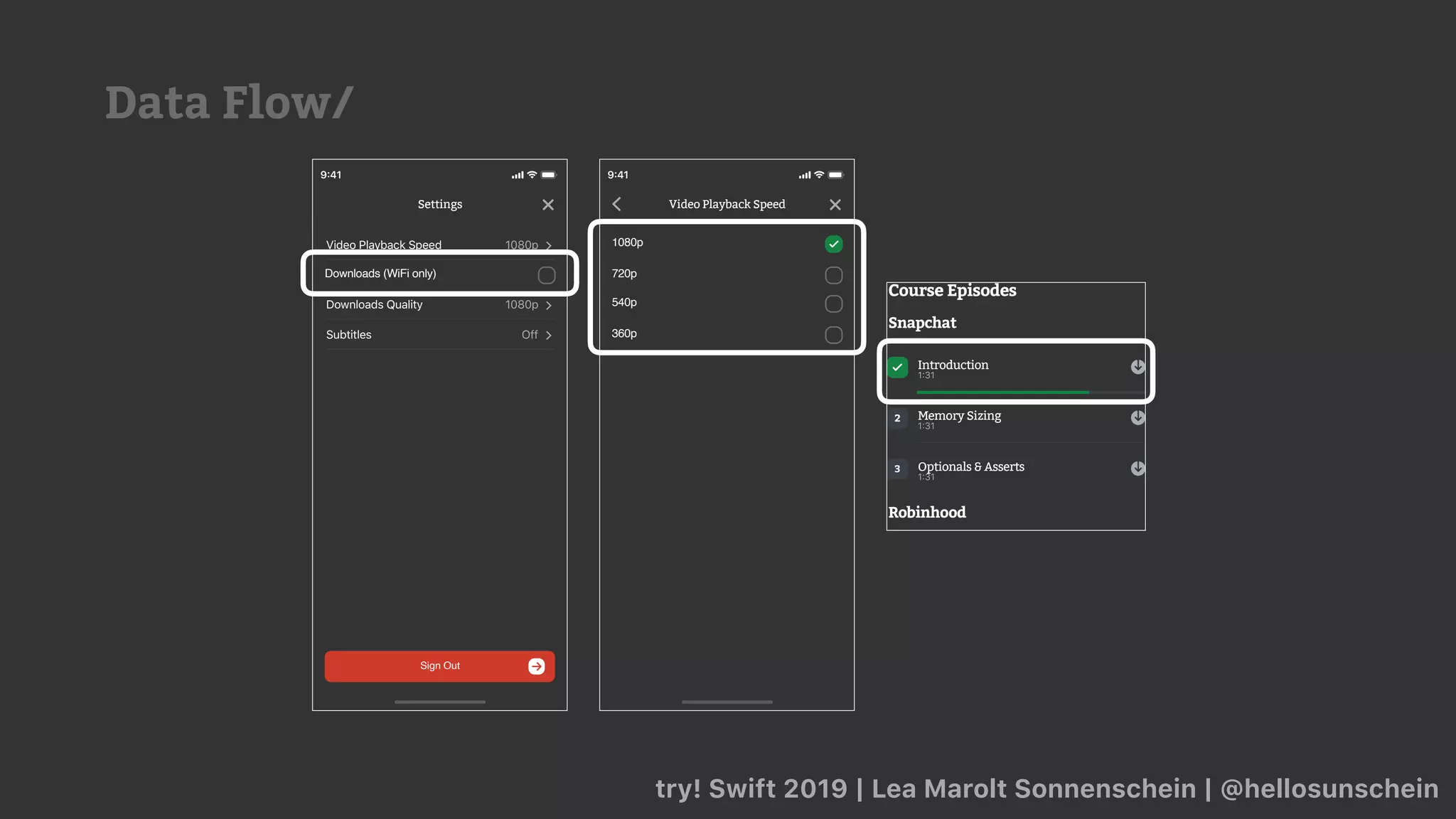Click the Off value next to Subtitles

530,335
